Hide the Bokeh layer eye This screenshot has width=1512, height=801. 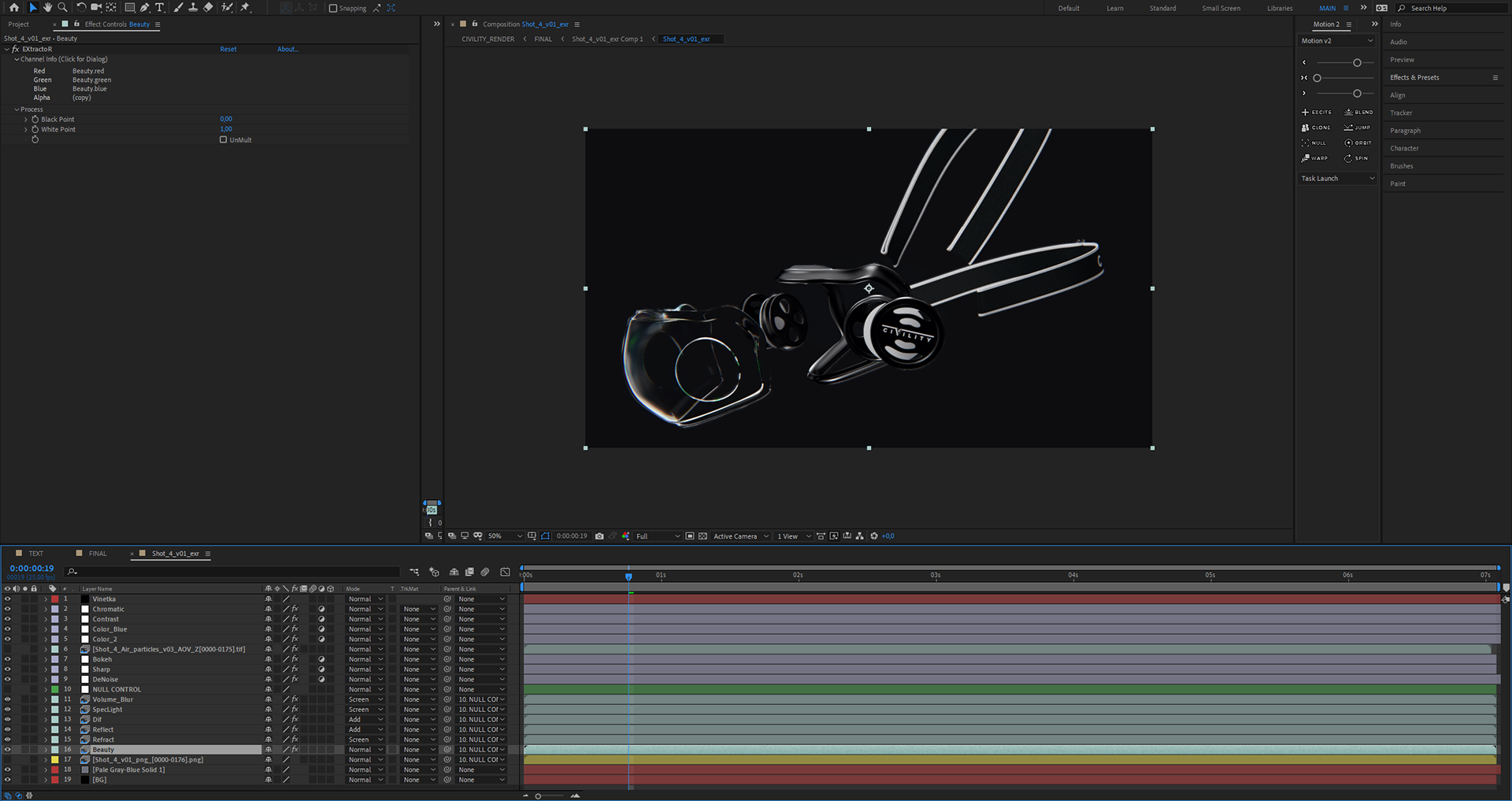pos(8,659)
